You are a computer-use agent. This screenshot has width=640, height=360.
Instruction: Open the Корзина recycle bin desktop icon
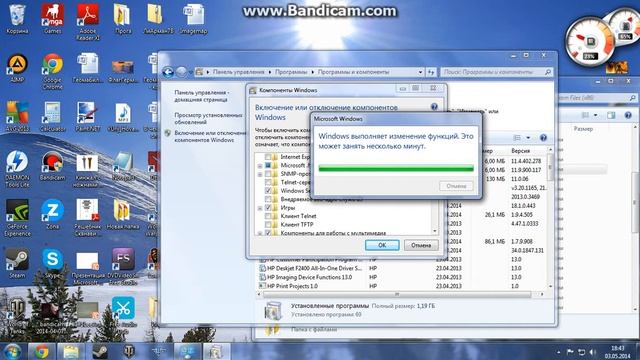tap(17, 19)
